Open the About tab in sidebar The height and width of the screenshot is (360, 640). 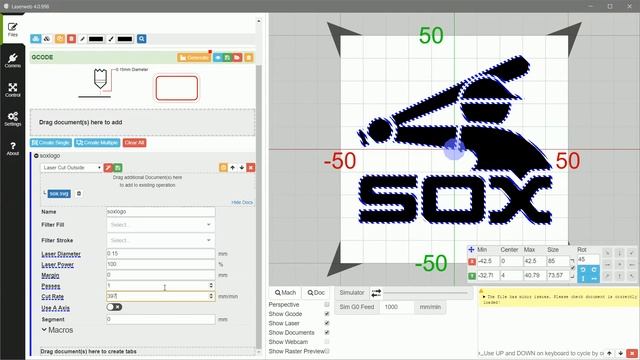[13, 148]
